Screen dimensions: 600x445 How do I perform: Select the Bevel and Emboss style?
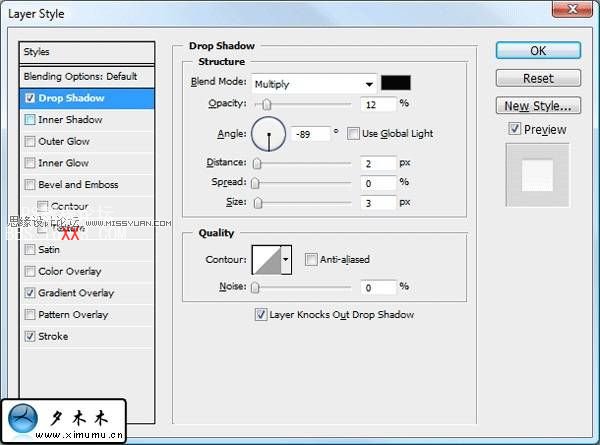click(78, 185)
